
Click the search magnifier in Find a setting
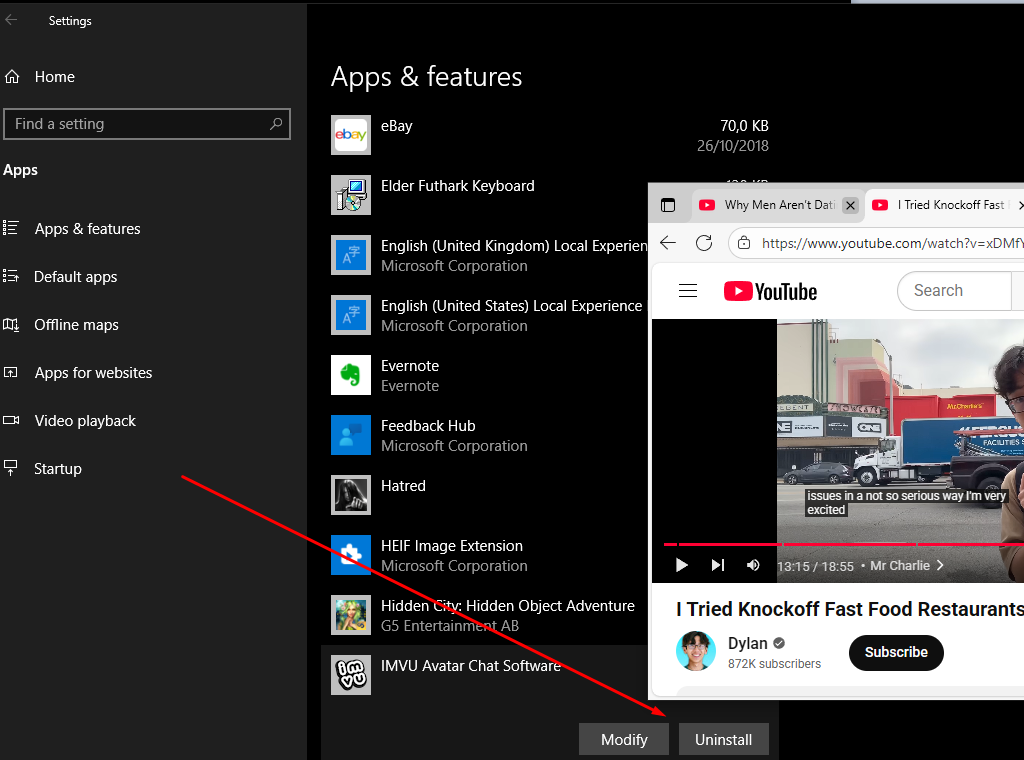tap(276, 123)
